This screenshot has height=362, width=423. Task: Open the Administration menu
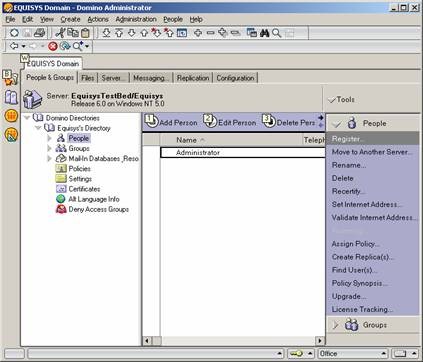136,19
